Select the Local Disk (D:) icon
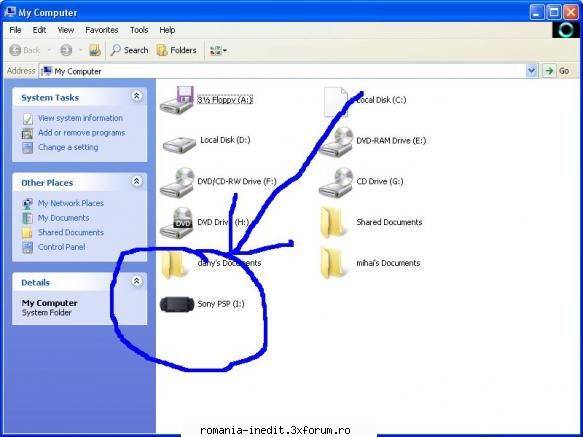 (179, 144)
